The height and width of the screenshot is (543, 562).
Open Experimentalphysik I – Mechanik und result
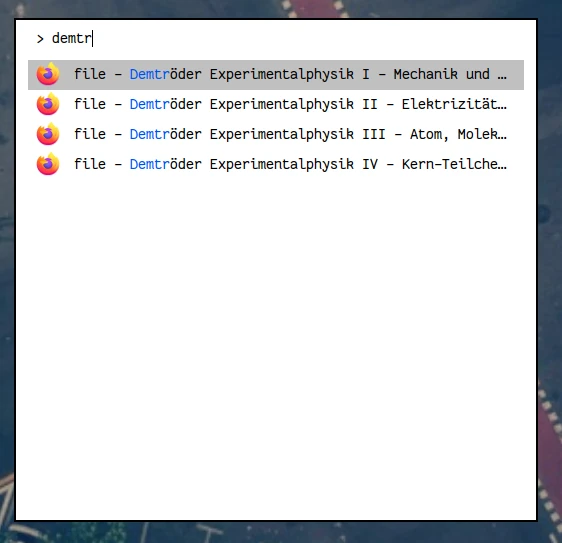point(276,75)
